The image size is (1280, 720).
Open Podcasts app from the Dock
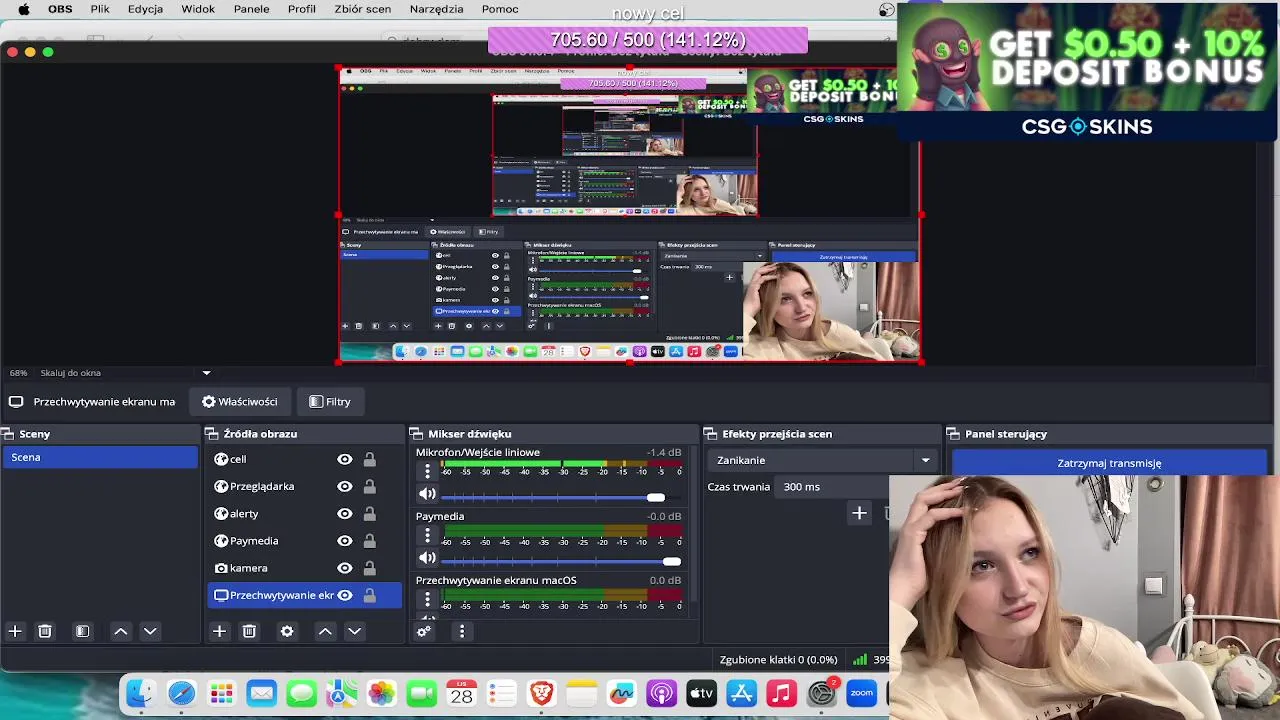661,693
